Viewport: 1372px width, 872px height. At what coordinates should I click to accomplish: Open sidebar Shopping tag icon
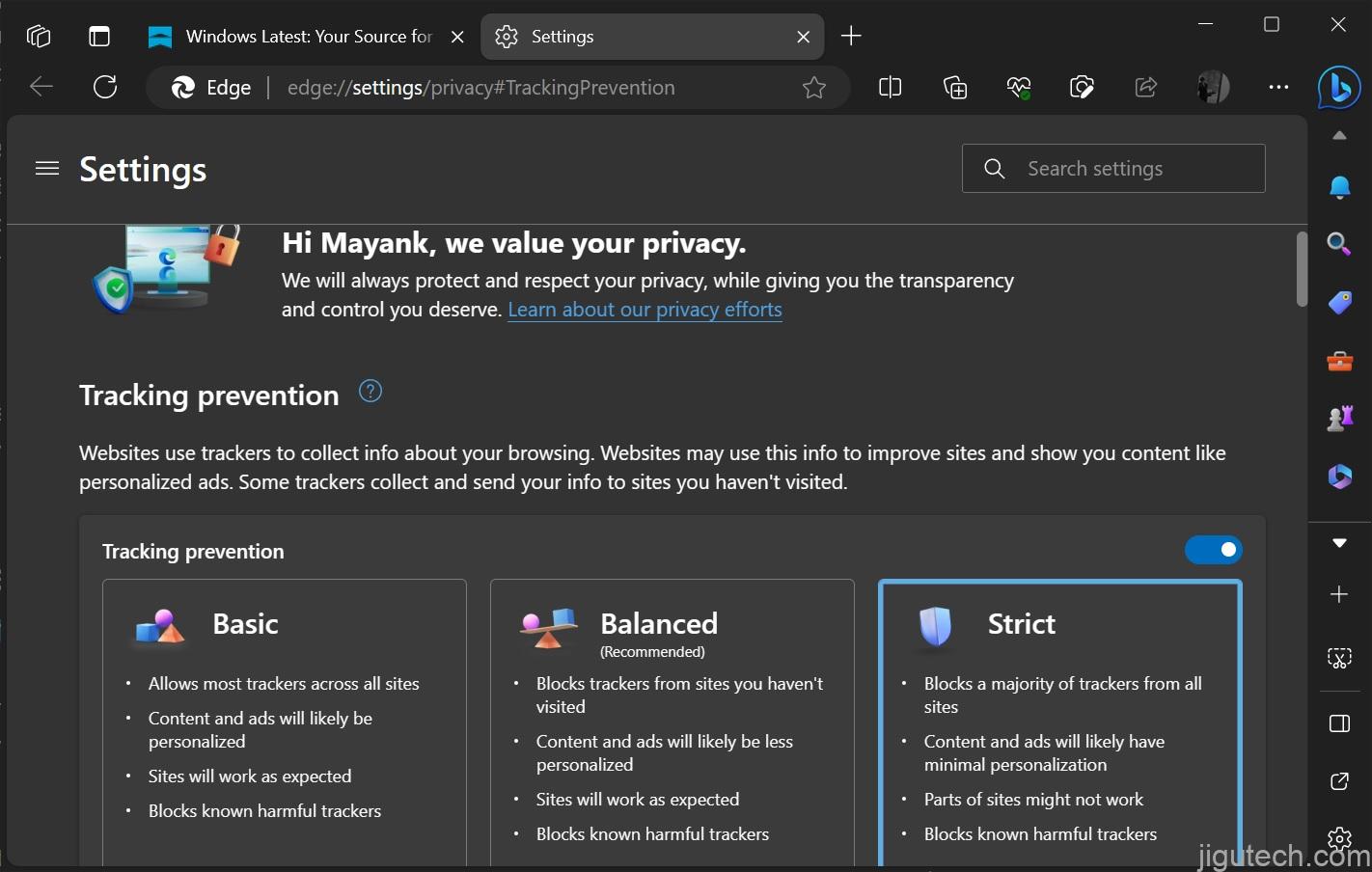pos(1339,303)
